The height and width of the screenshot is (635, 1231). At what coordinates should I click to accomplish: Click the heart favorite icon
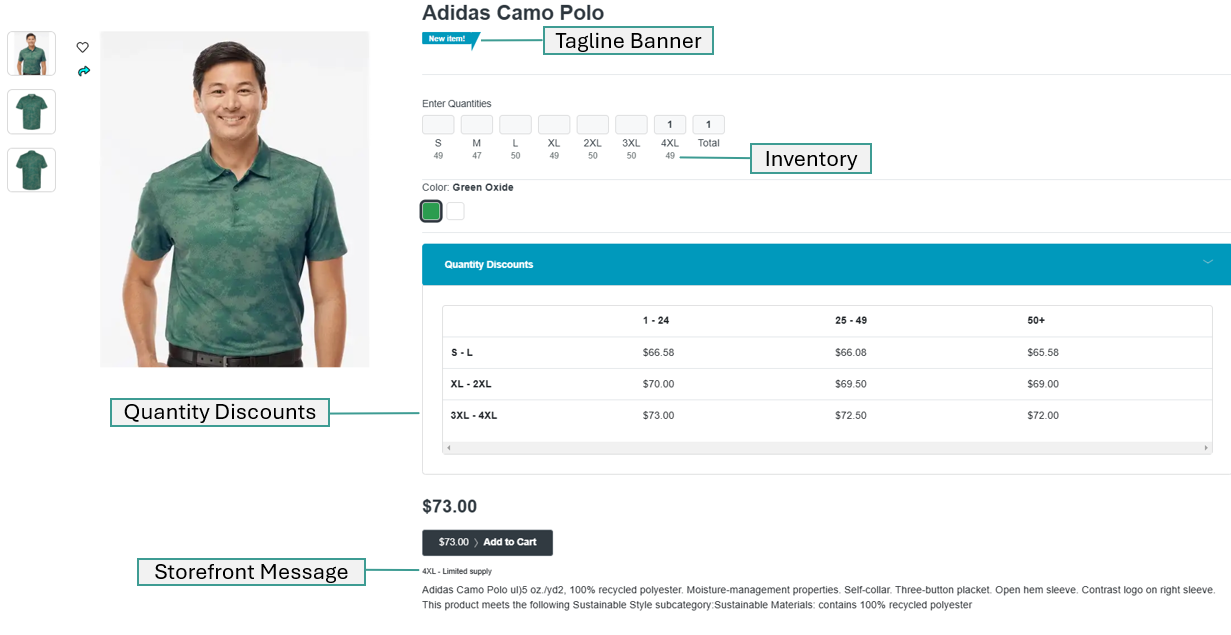coord(83,47)
